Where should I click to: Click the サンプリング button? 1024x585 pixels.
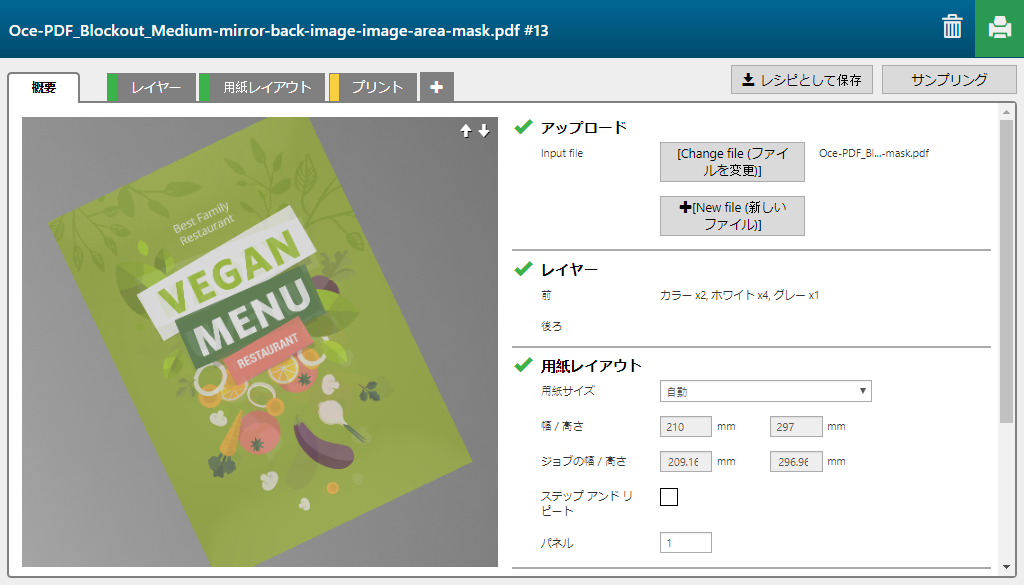pyautogui.click(x=949, y=80)
